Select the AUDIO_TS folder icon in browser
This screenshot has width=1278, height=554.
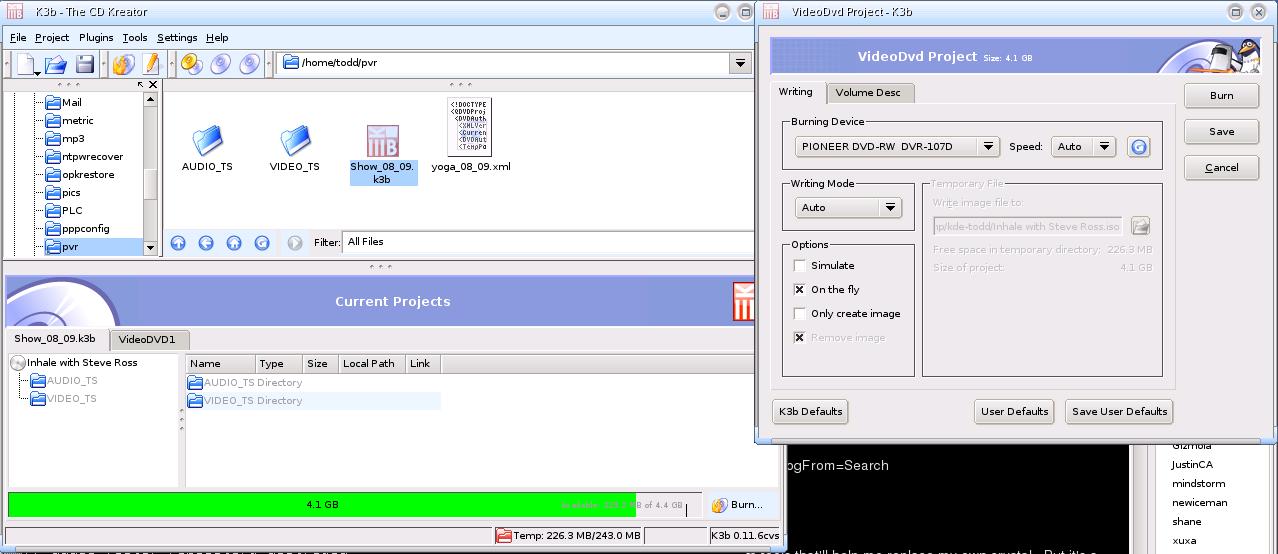207,140
